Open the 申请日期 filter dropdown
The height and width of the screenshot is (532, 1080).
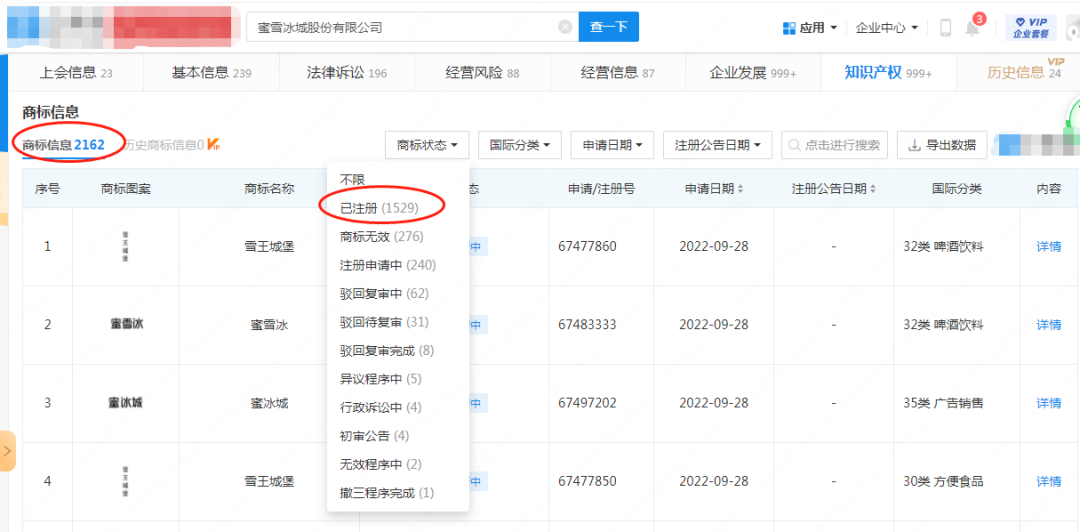tap(613, 145)
